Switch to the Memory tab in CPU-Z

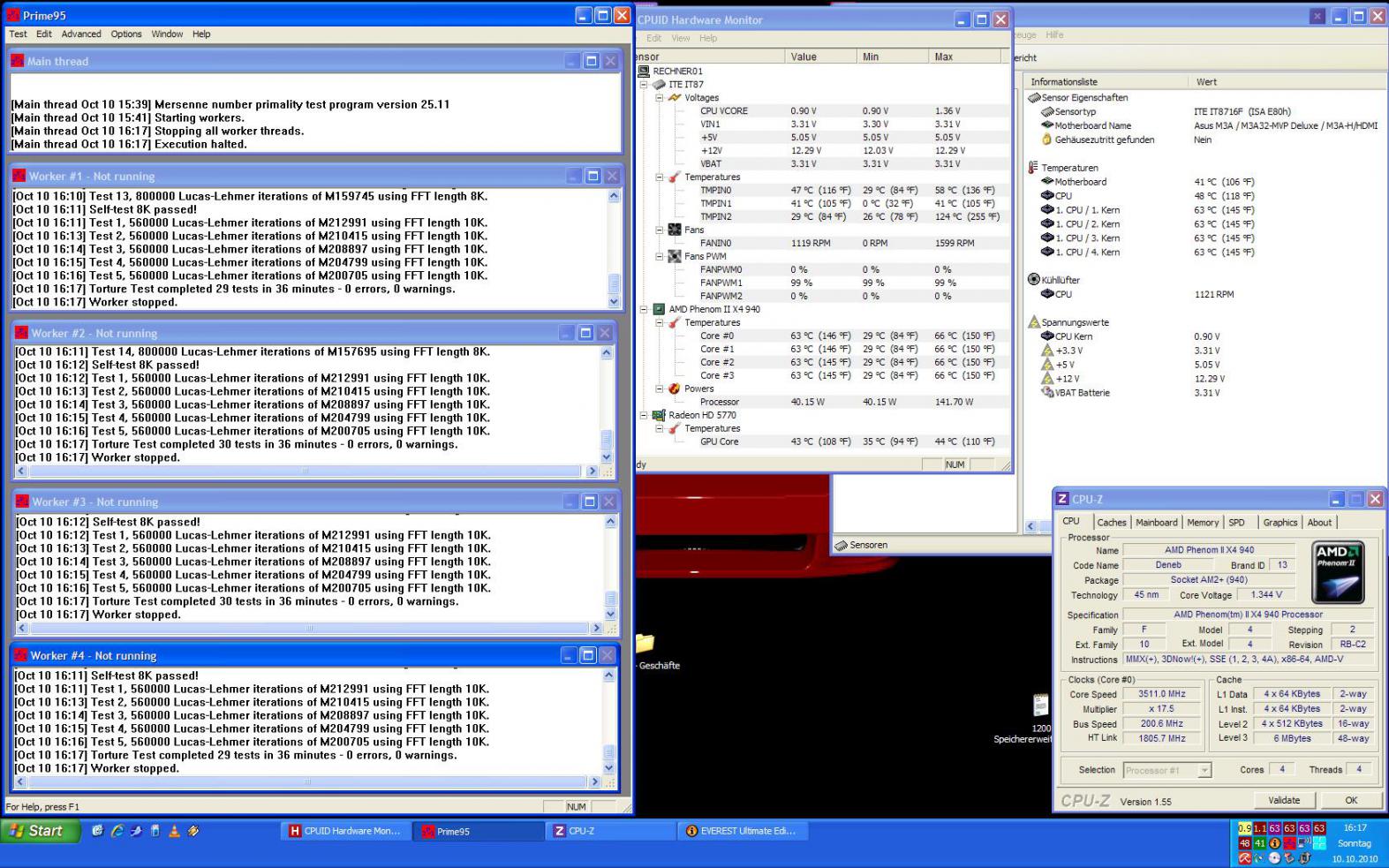click(x=1203, y=522)
